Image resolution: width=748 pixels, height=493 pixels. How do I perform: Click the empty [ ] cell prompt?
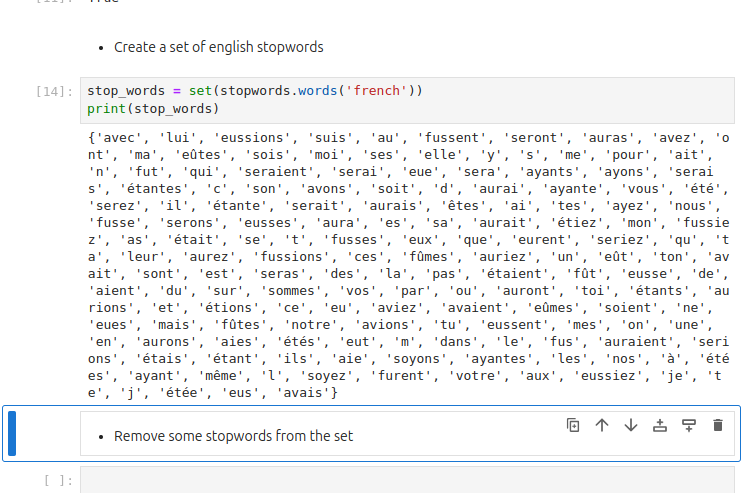(x=58, y=481)
